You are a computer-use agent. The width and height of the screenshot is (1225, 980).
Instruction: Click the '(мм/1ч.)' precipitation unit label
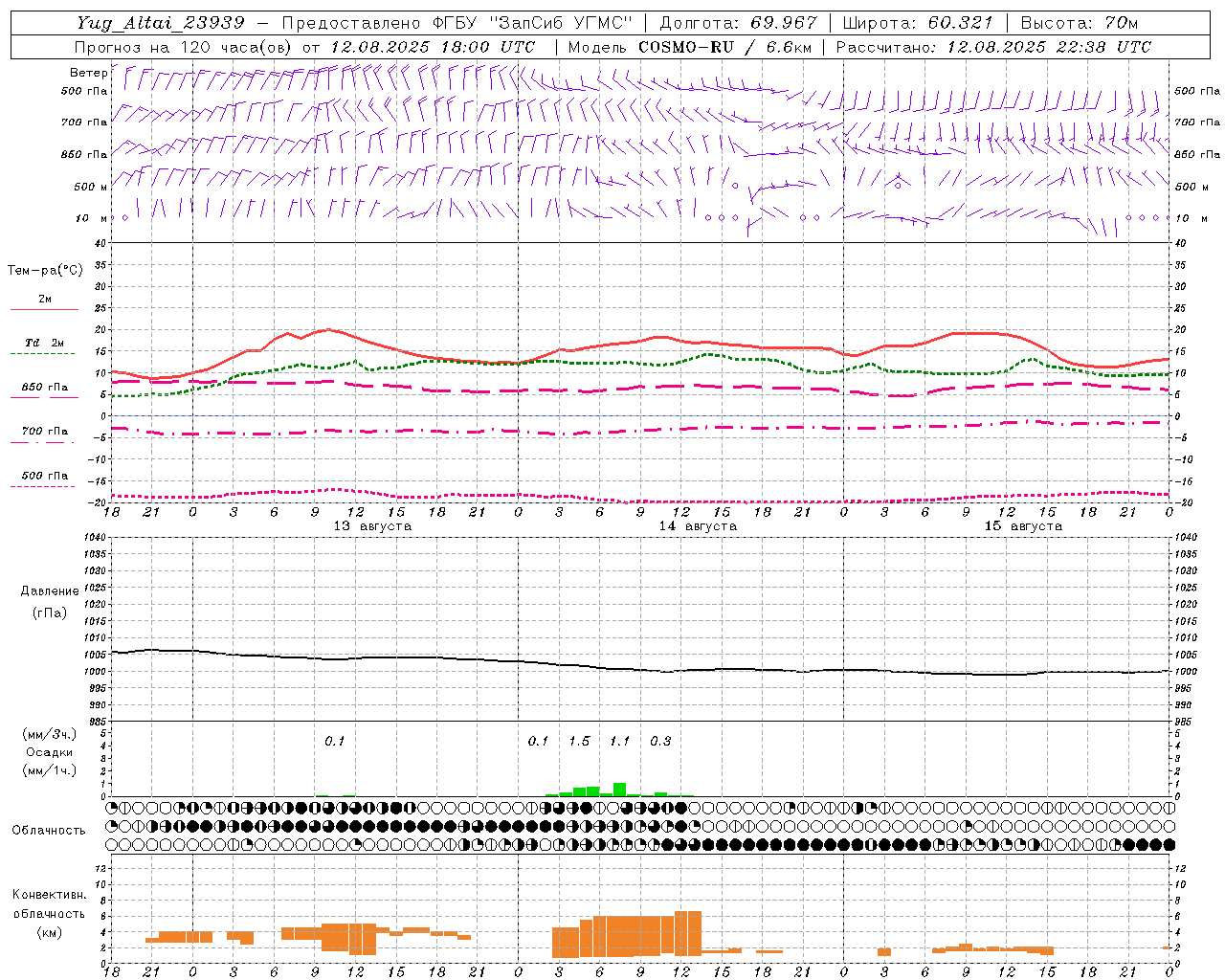(50, 770)
